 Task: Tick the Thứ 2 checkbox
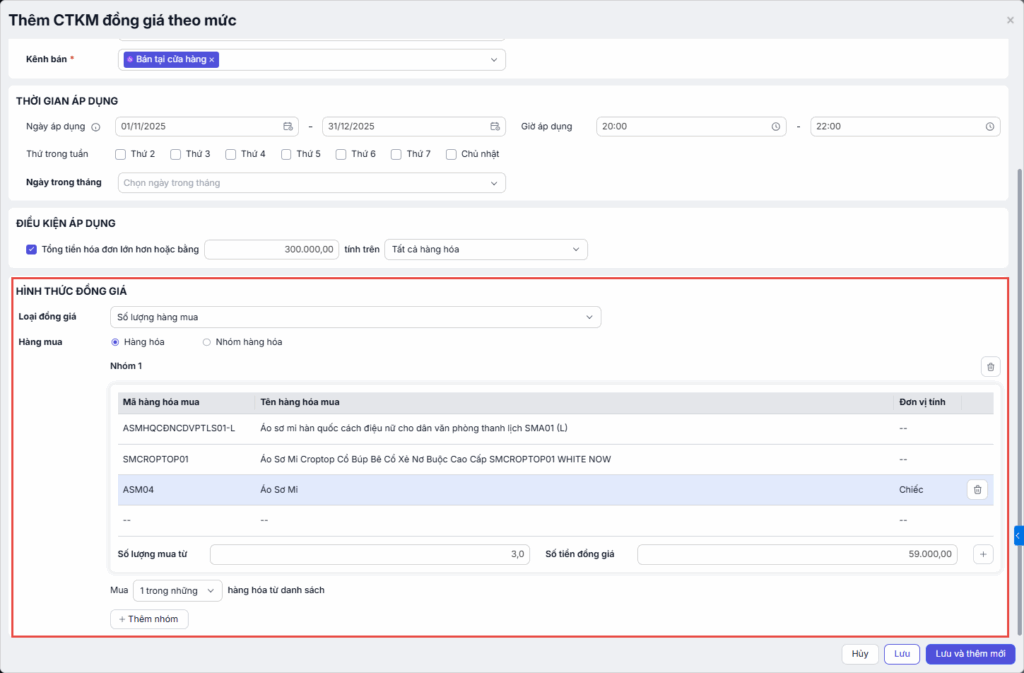click(121, 154)
